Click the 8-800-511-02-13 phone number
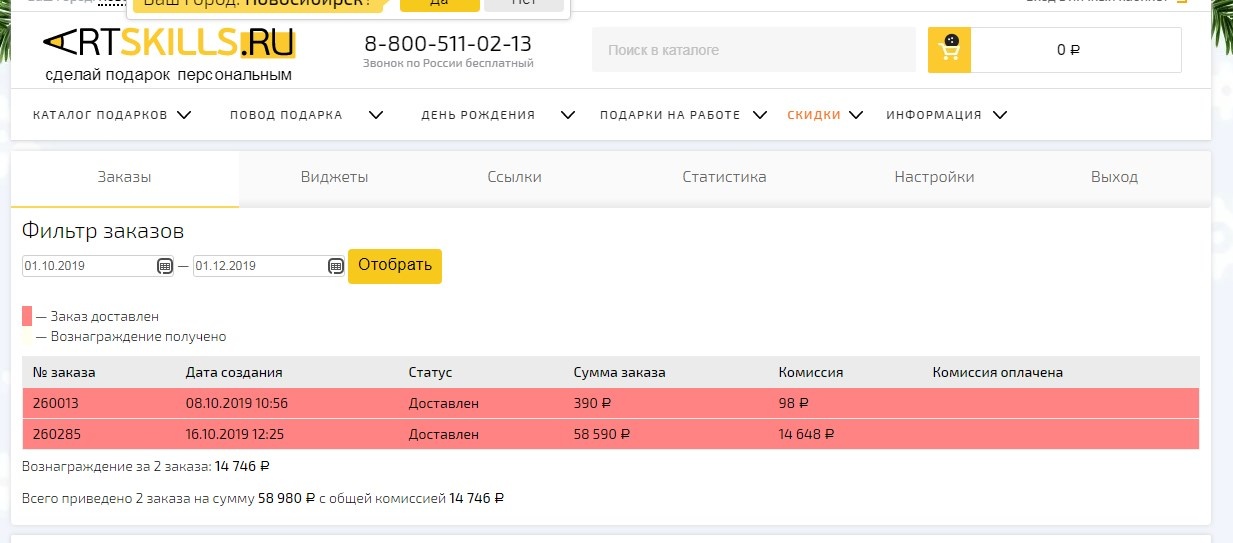 (447, 44)
